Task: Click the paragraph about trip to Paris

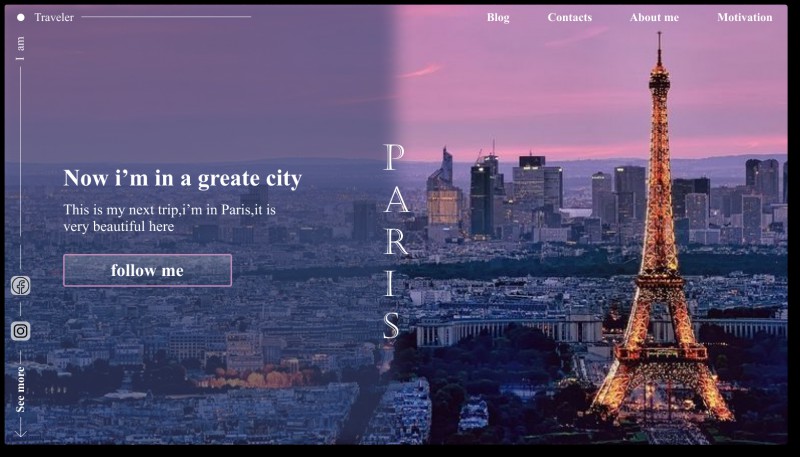Action: click(x=169, y=218)
